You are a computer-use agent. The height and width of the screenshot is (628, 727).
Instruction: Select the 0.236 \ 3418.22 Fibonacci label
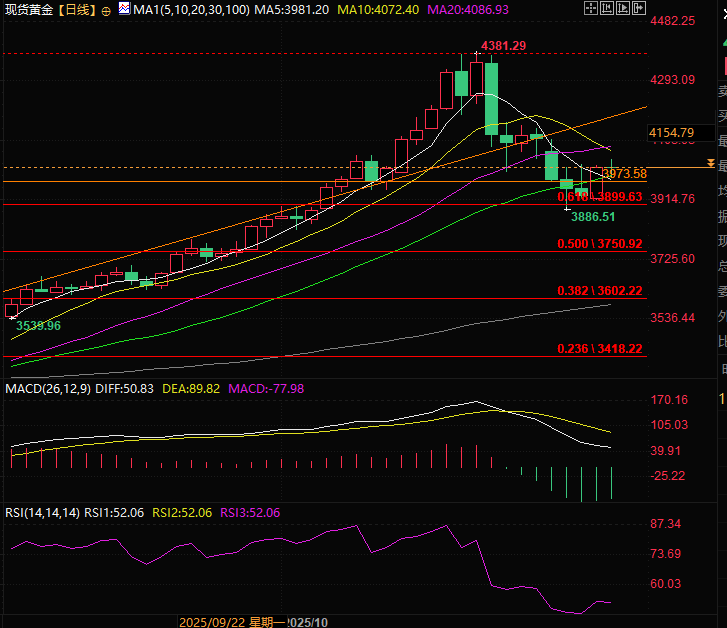599,348
